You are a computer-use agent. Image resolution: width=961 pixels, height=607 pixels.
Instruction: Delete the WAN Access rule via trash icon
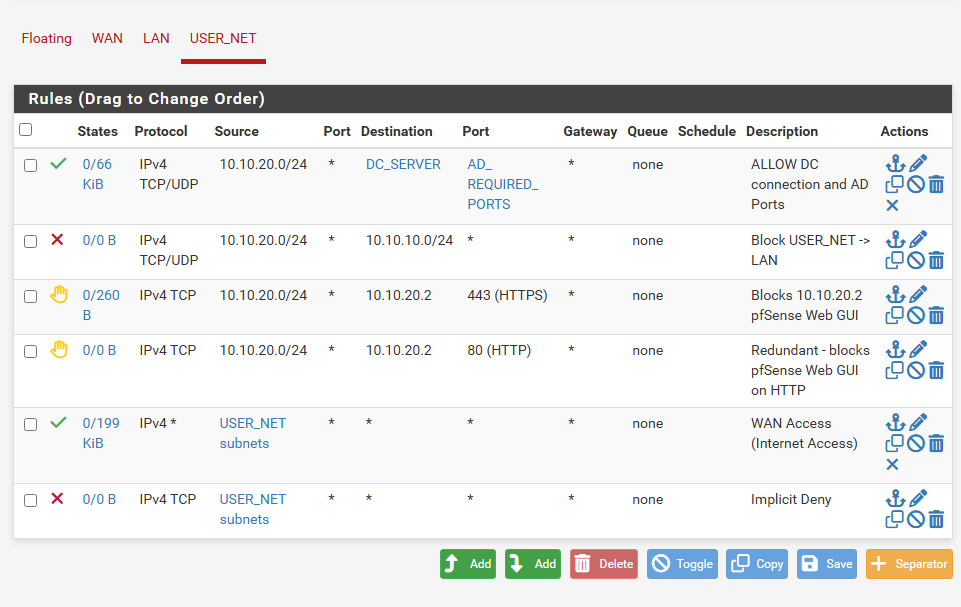point(936,443)
